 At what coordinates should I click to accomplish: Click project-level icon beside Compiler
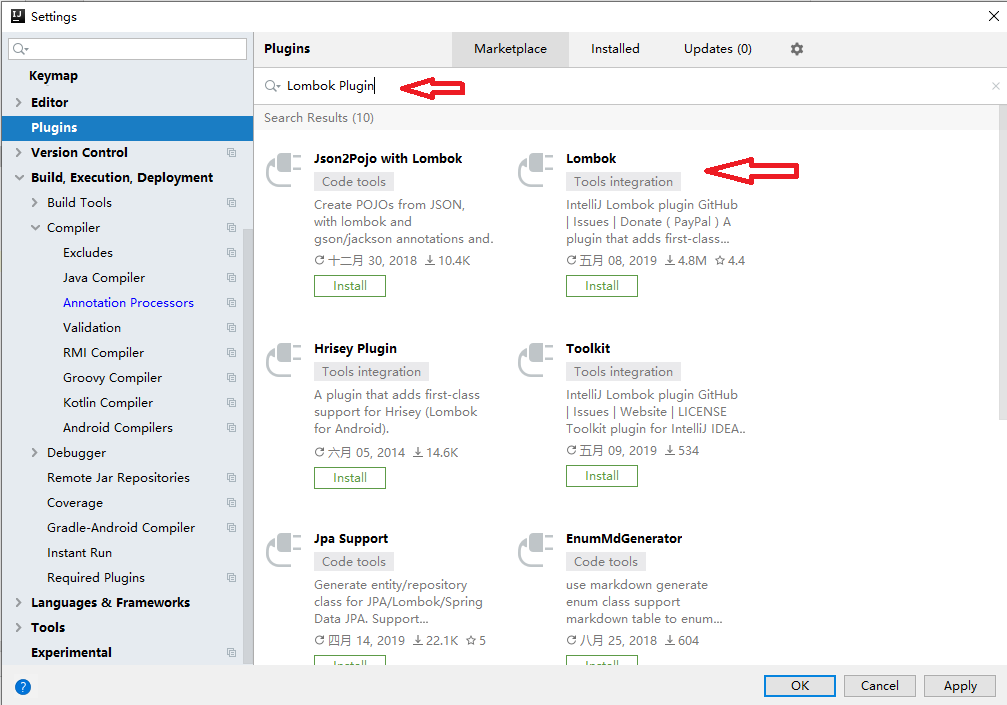(x=231, y=228)
